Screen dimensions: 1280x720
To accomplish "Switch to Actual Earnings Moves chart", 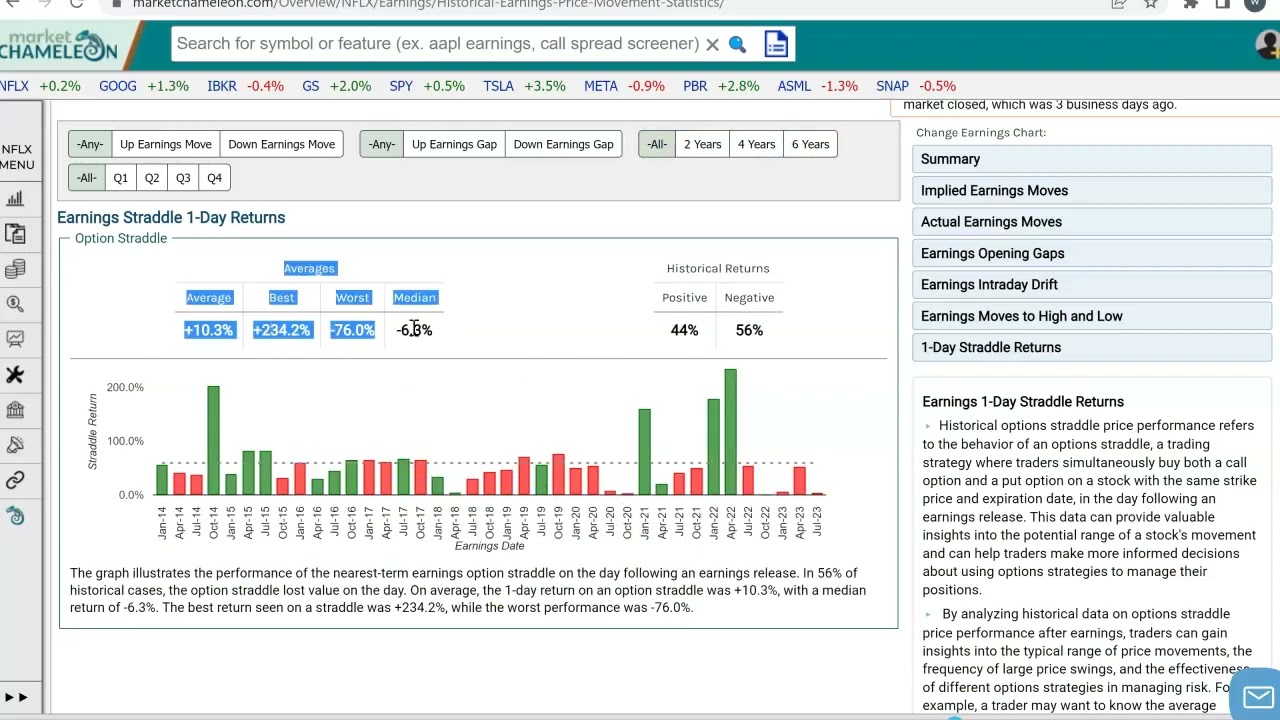I will pos(1092,222).
